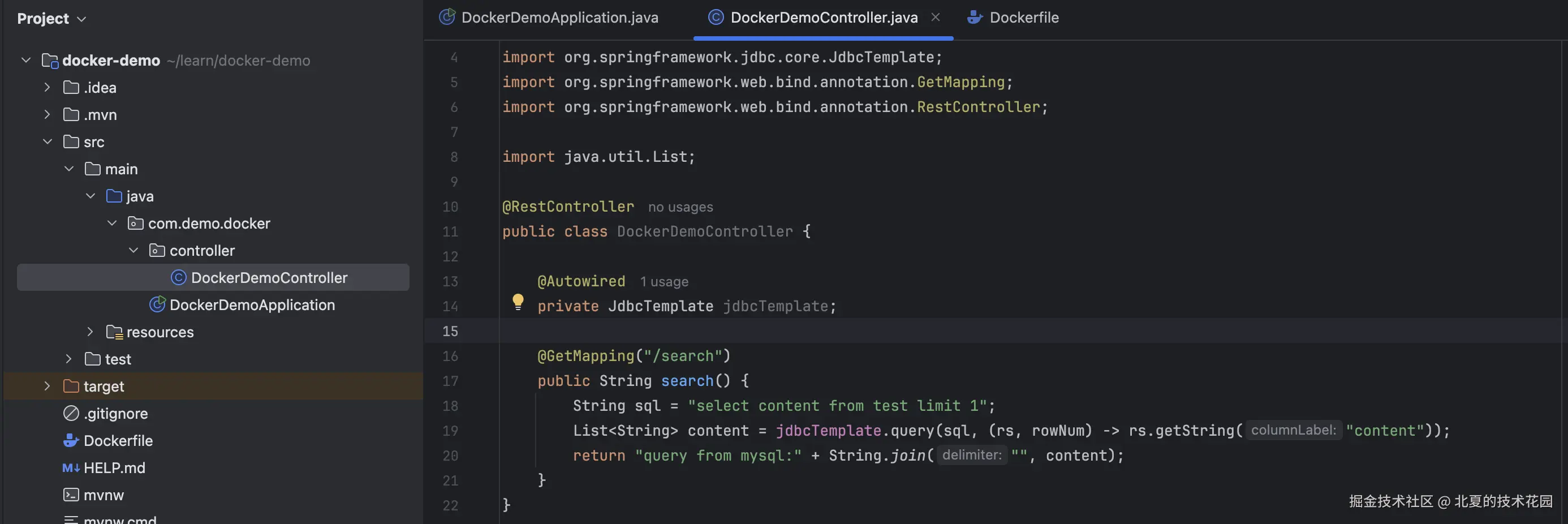Click the whale icon on the Dockerfile tab
This screenshot has width=1568, height=524.
(x=975, y=18)
